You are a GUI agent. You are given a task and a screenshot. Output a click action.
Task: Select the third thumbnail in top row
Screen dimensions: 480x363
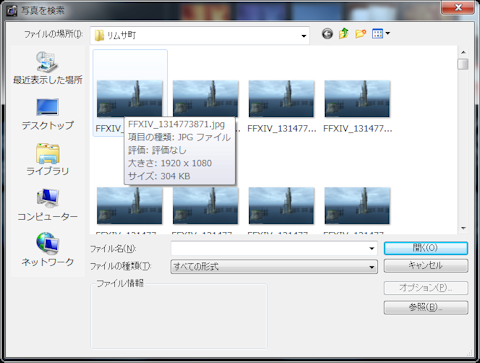281,99
